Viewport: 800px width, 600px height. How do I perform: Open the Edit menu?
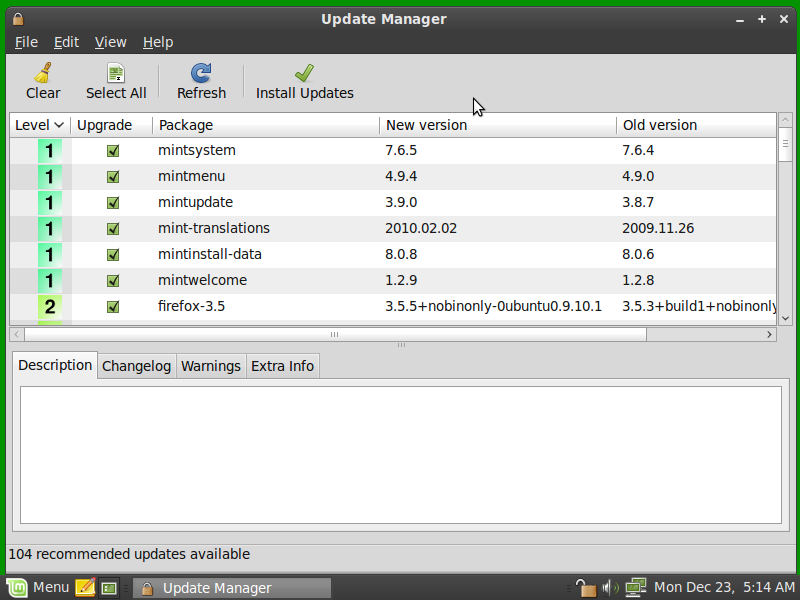pos(66,42)
